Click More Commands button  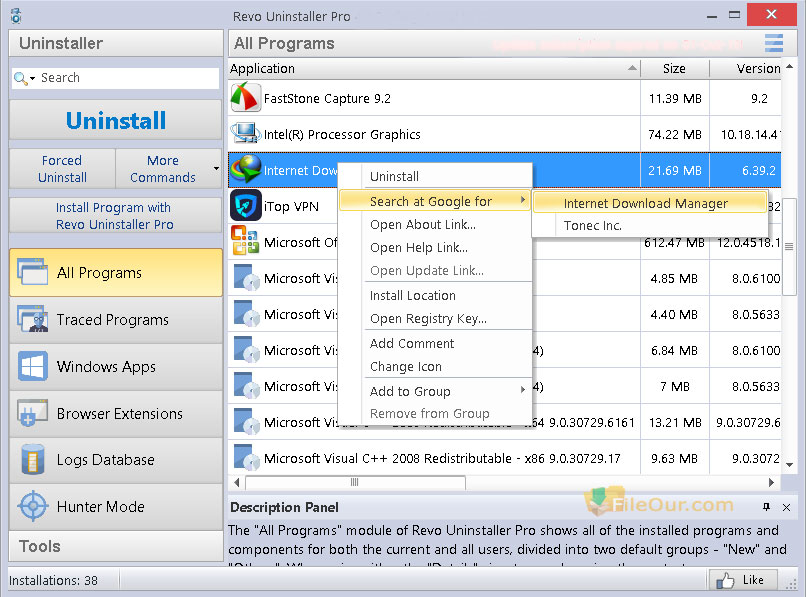pos(163,169)
